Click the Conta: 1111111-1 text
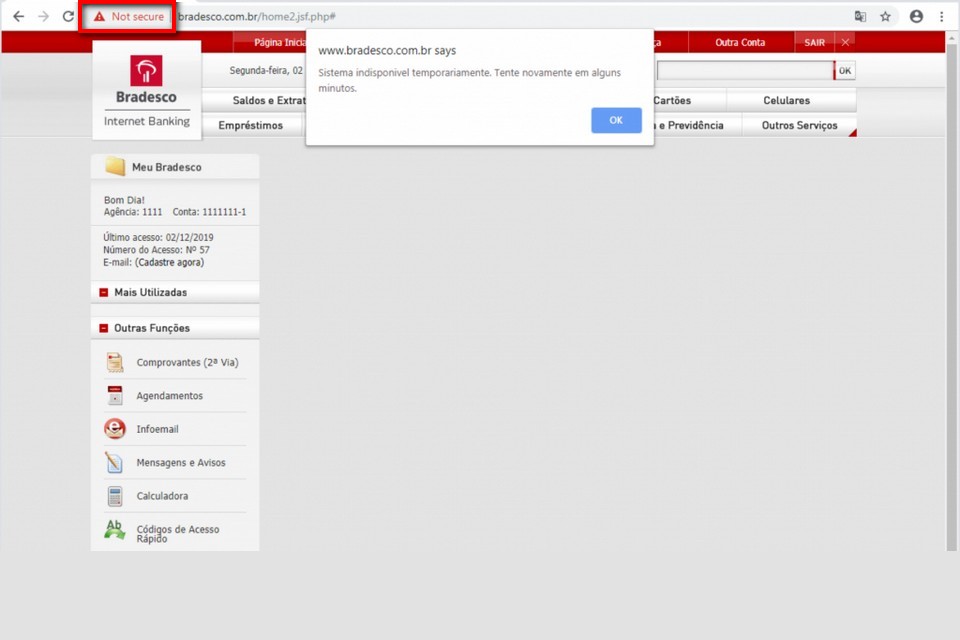Viewport: 960px width, 640px height. [x=209, y=212]
